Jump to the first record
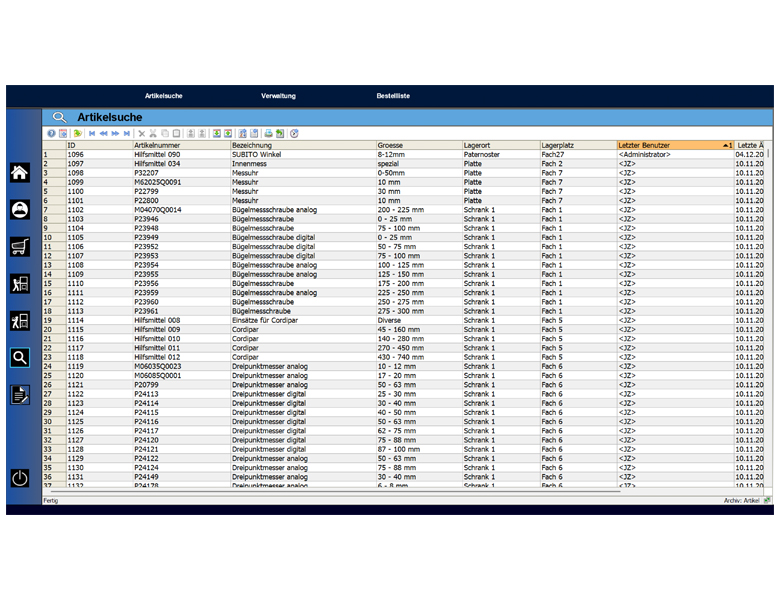The image size is (780, 600). pyautogui.click(x=92, y=133)
